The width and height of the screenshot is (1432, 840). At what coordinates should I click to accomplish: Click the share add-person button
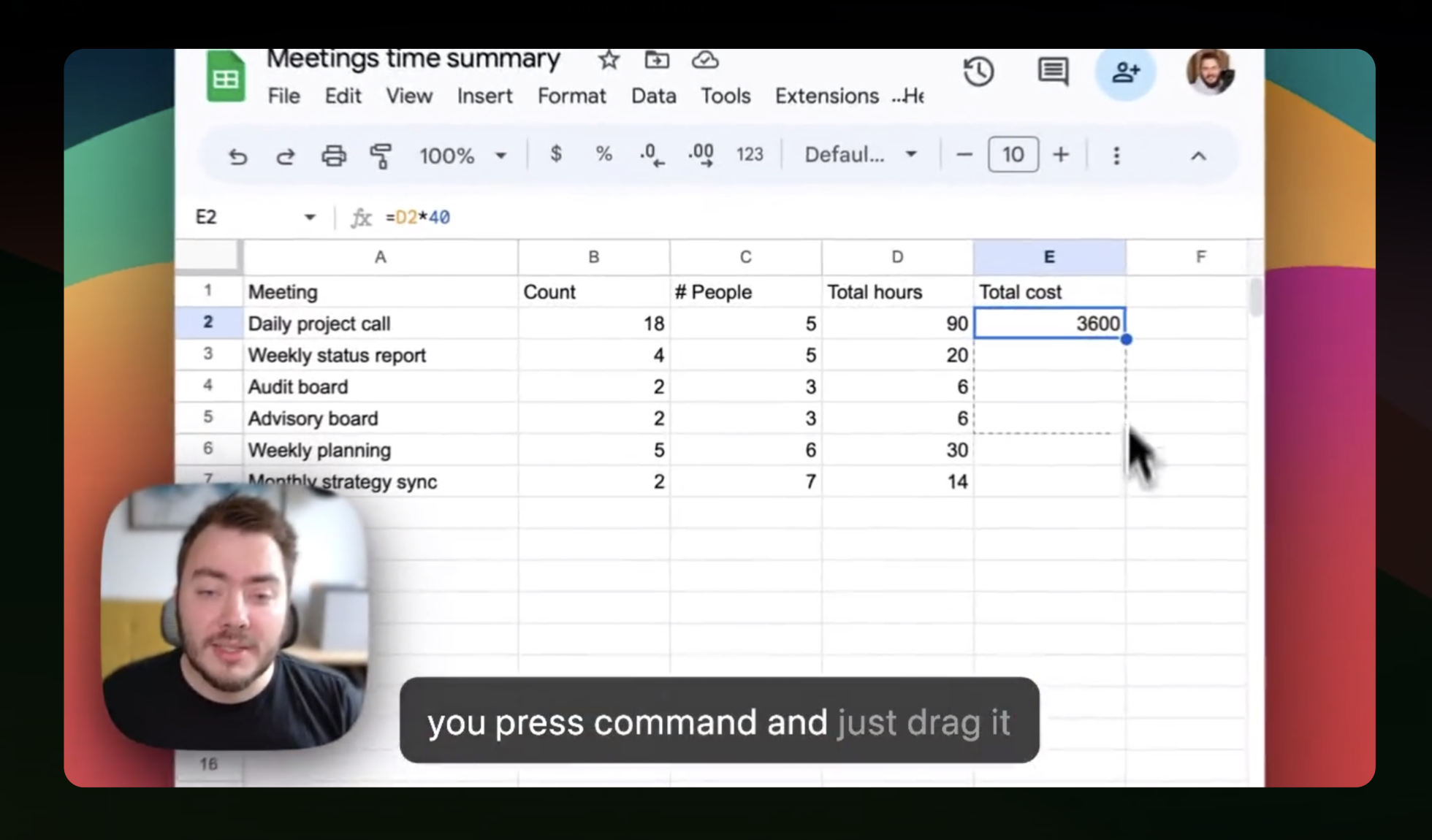[x=1125, y=72]
